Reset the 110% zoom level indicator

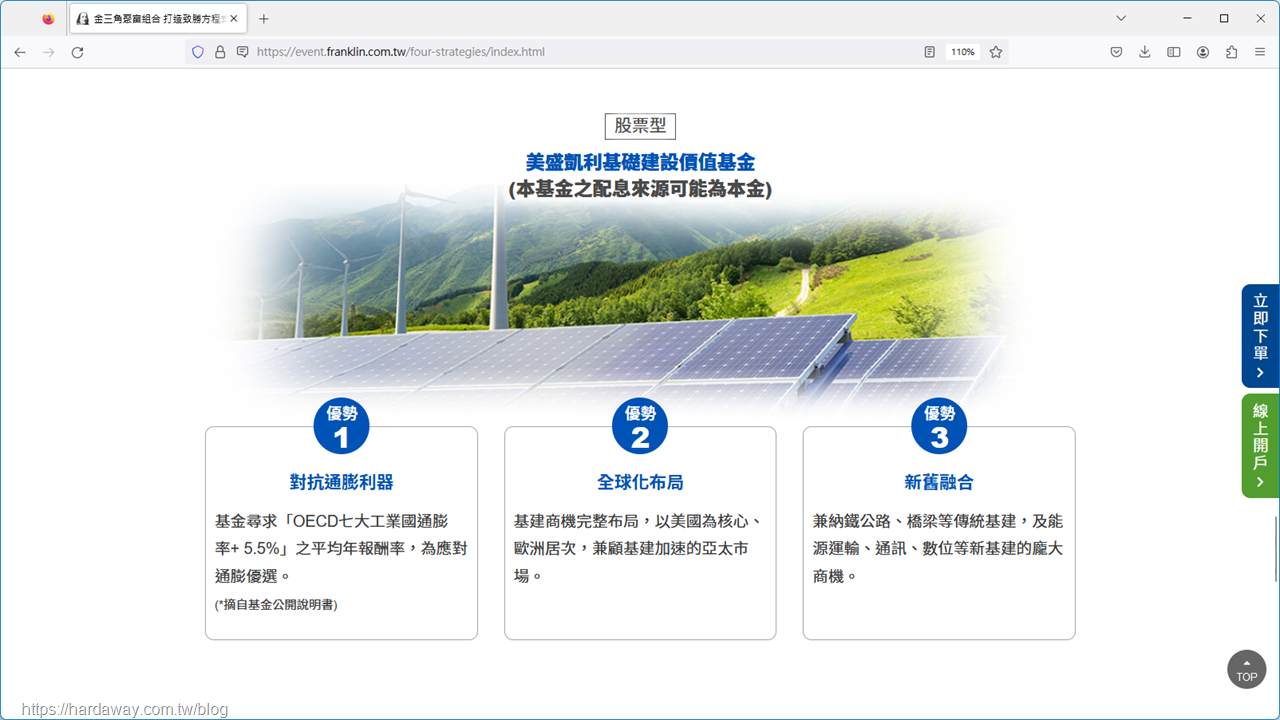pyautogui.click(x=963, y=52)
